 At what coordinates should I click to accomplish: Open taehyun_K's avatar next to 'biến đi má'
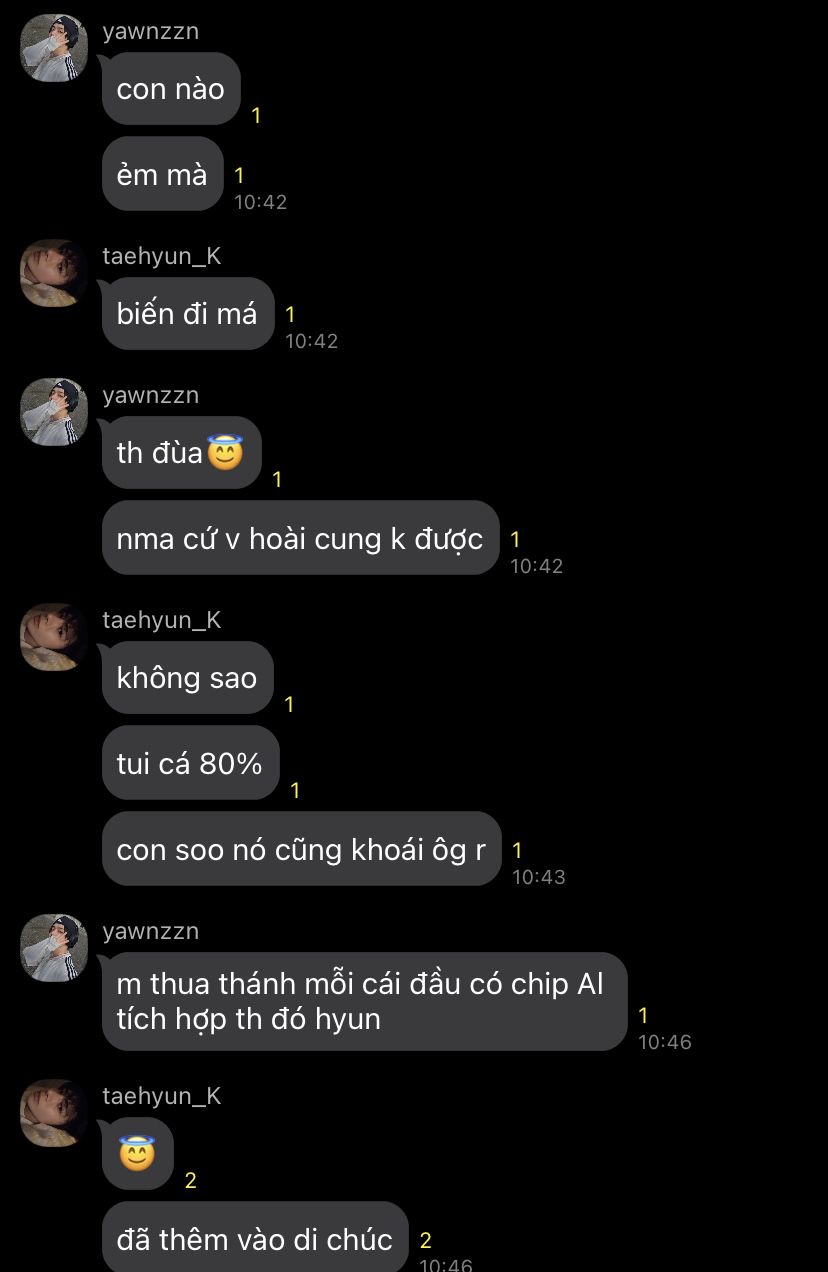click(54, 273)
